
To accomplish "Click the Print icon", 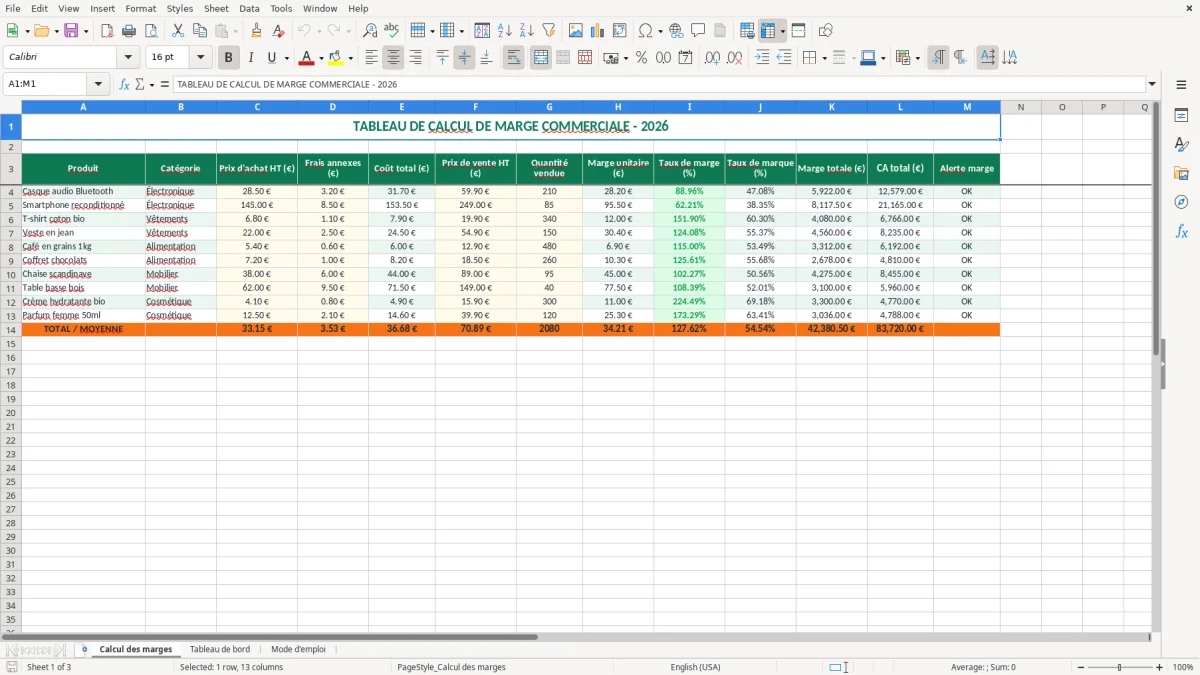I will (129, 31).
